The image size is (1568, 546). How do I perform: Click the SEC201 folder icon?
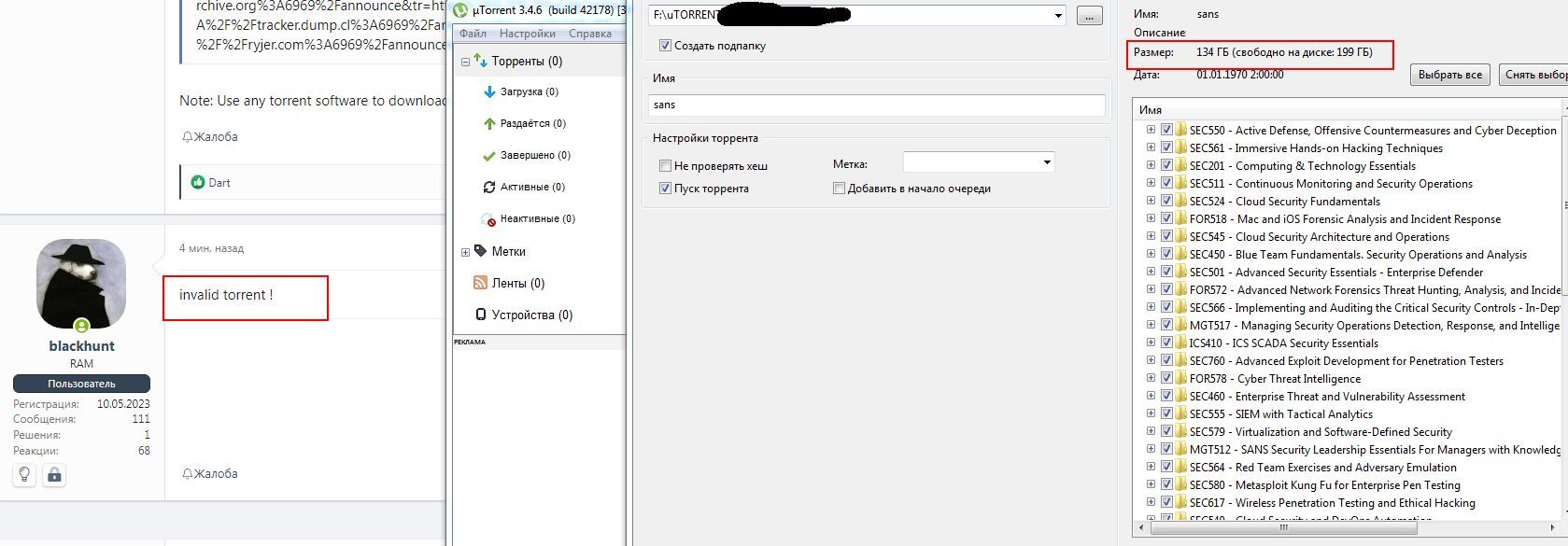coord(1180,166)
